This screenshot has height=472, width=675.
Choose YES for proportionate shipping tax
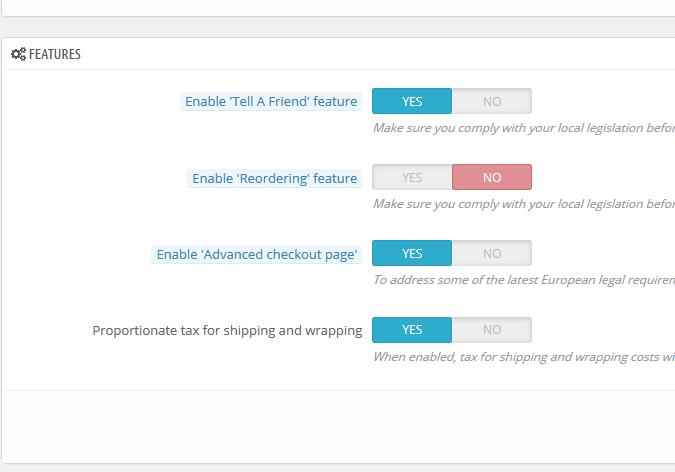click(x=412, y=330)
